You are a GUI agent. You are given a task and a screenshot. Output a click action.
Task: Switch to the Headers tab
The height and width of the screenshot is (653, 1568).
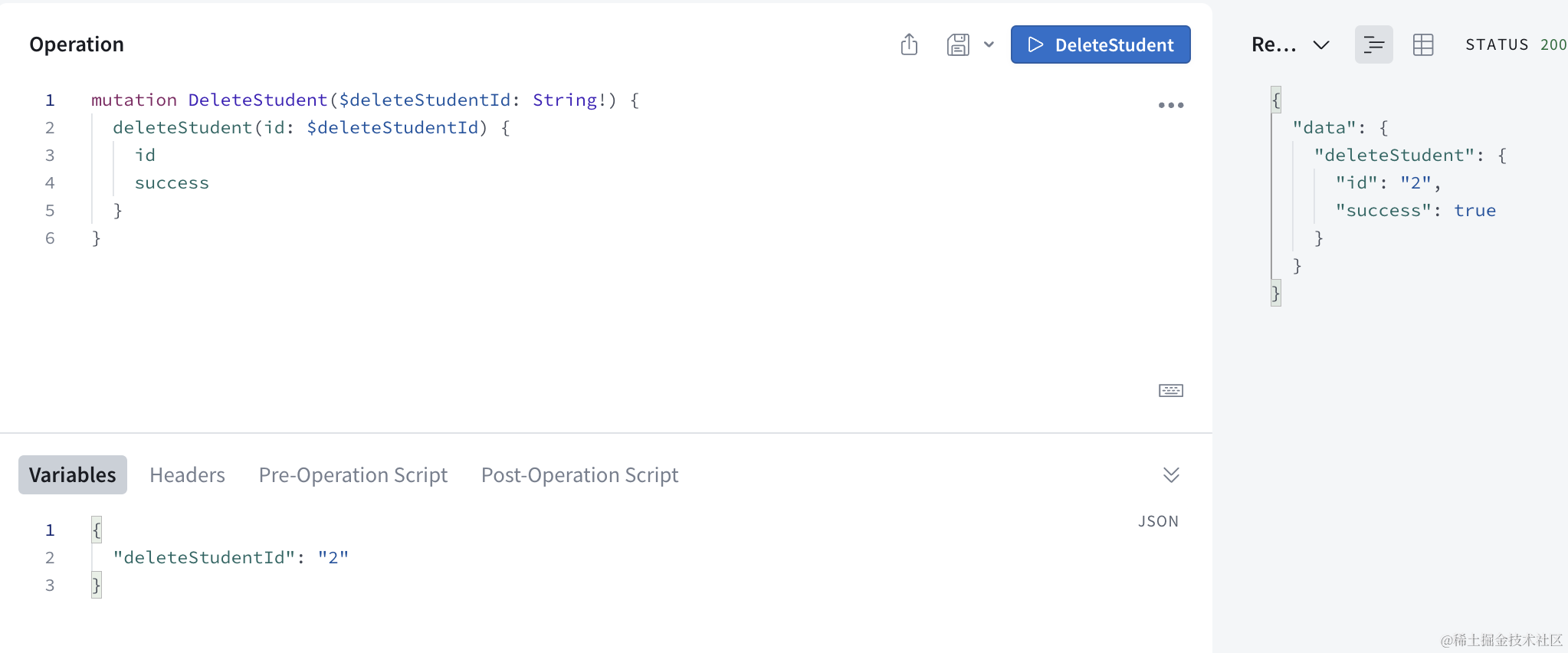(187, 475)
